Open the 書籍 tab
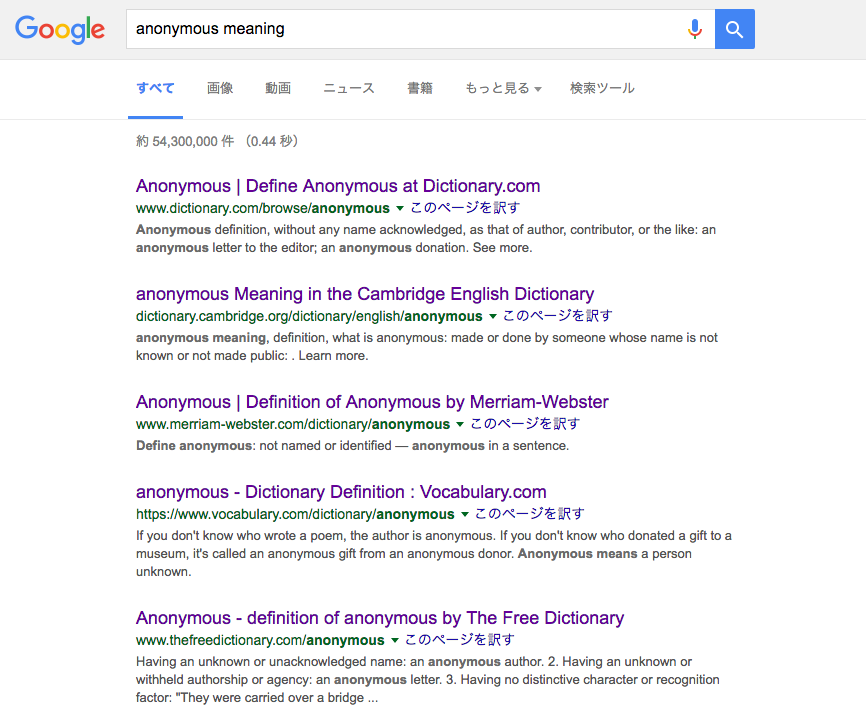This screenshot has width=866, height=721. (420, 88)
